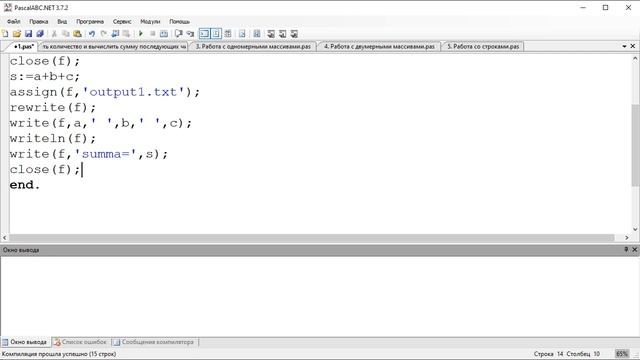Click the Step into debug icon

pos(190,34)
